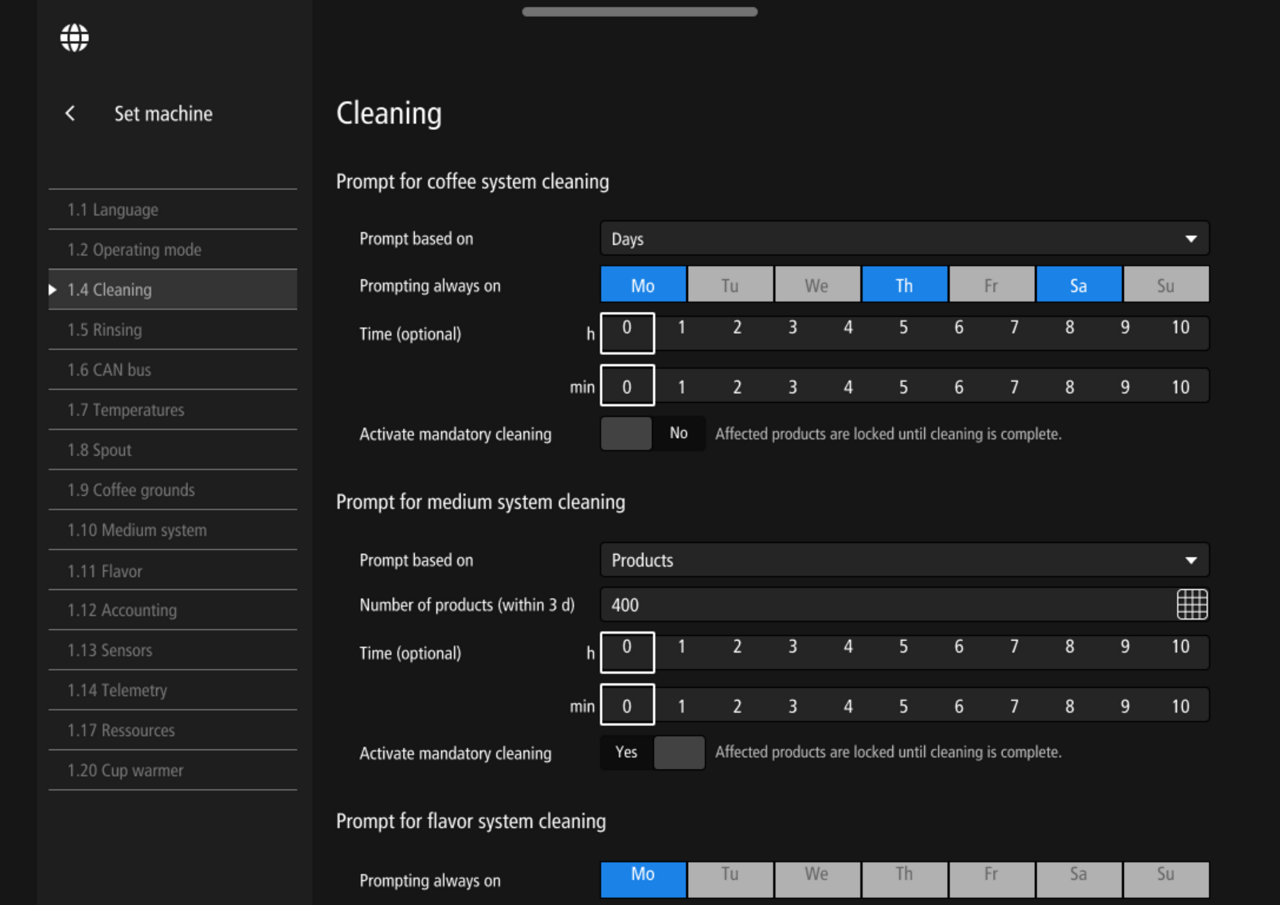Open keypad icon for number of products
This screenshot has height=905, width=1280.
point(1192,604)
